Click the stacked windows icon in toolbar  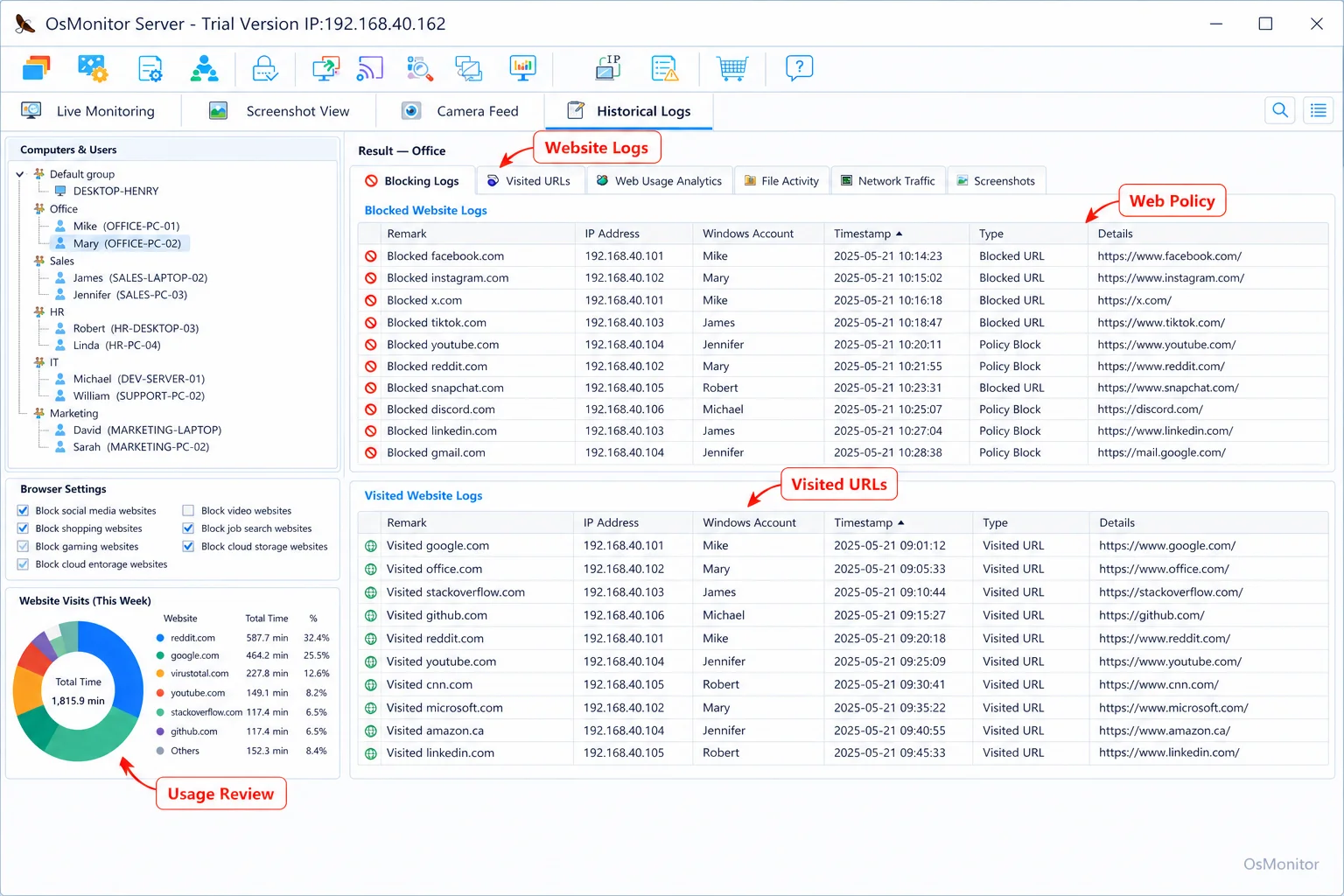pyautogui.click(x=36, y=68)
